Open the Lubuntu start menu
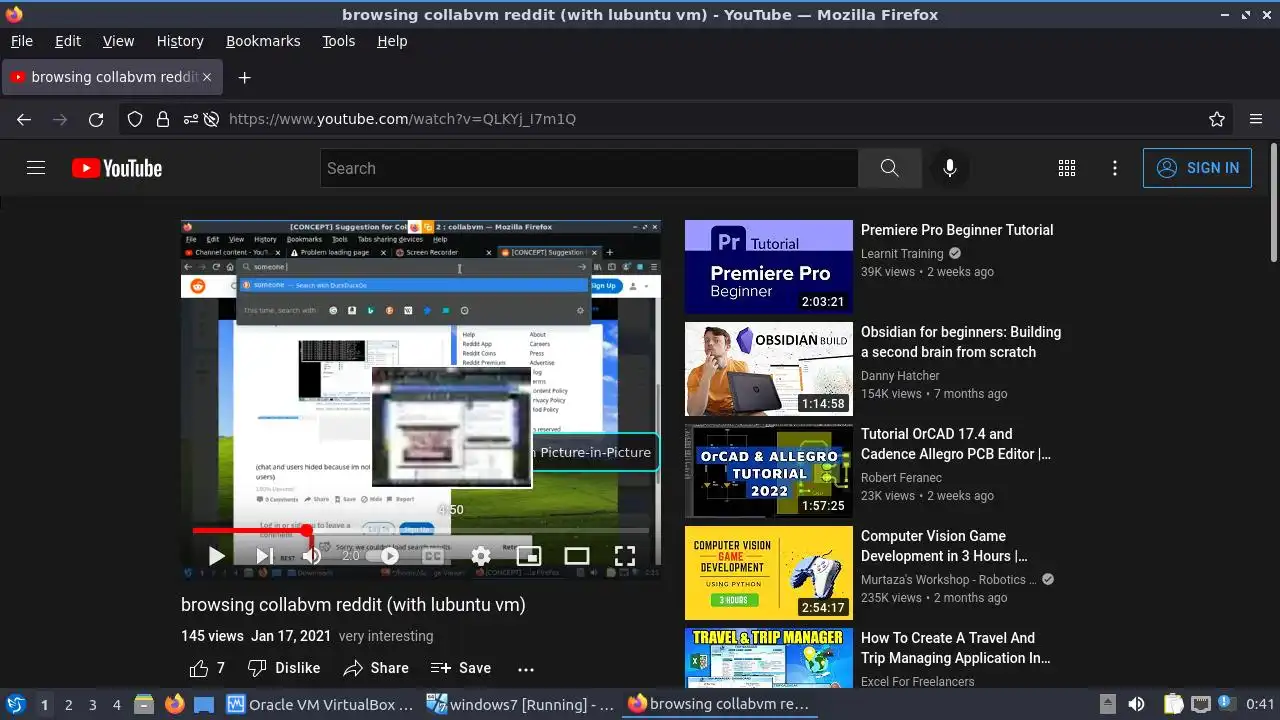The width and height of the screenshot is (1280, 720). click(15, 704)
